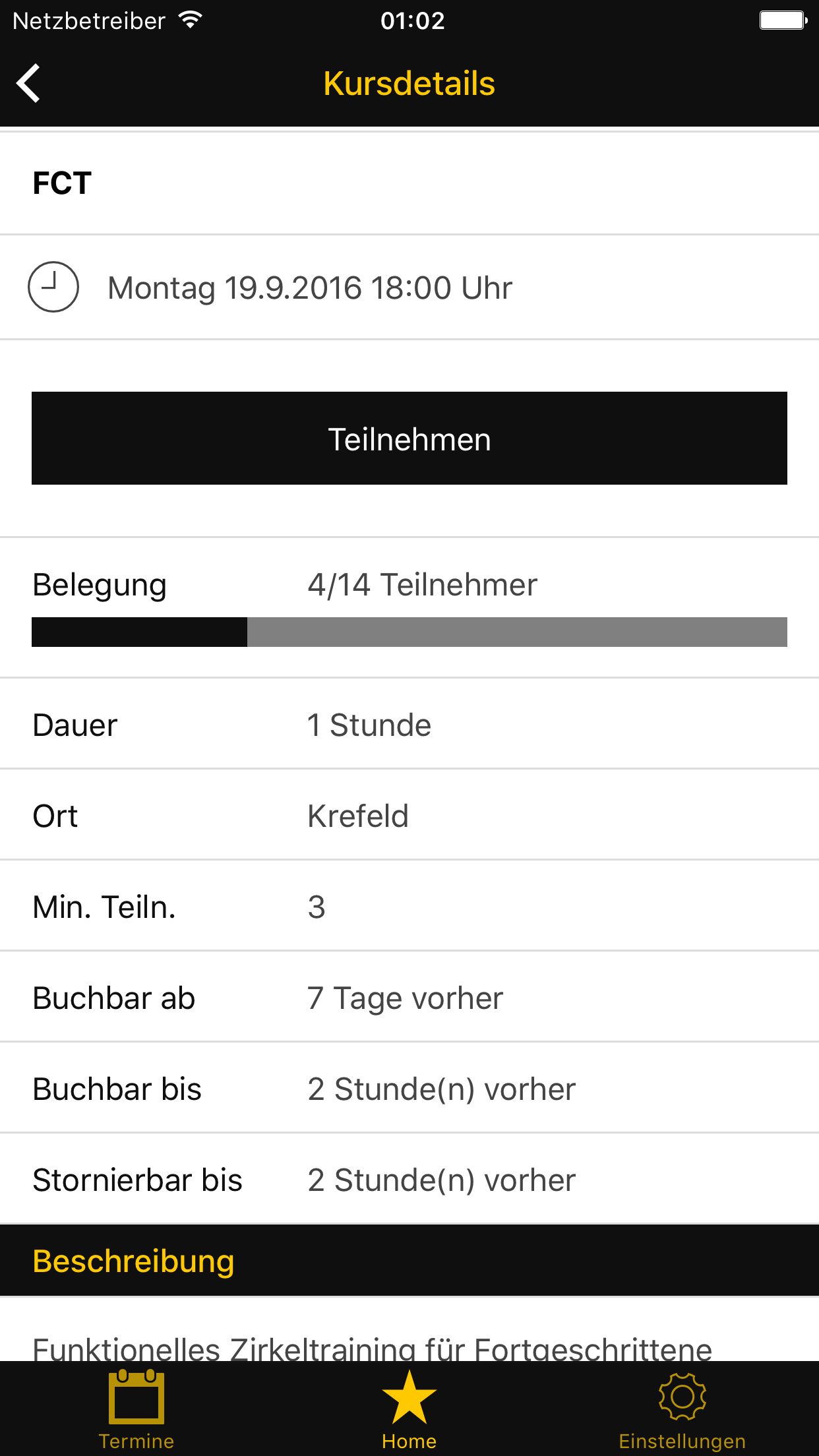Select the Buchbar bis row
The width and height of the screenshot is (819, 1456).
pos(409,1089)
